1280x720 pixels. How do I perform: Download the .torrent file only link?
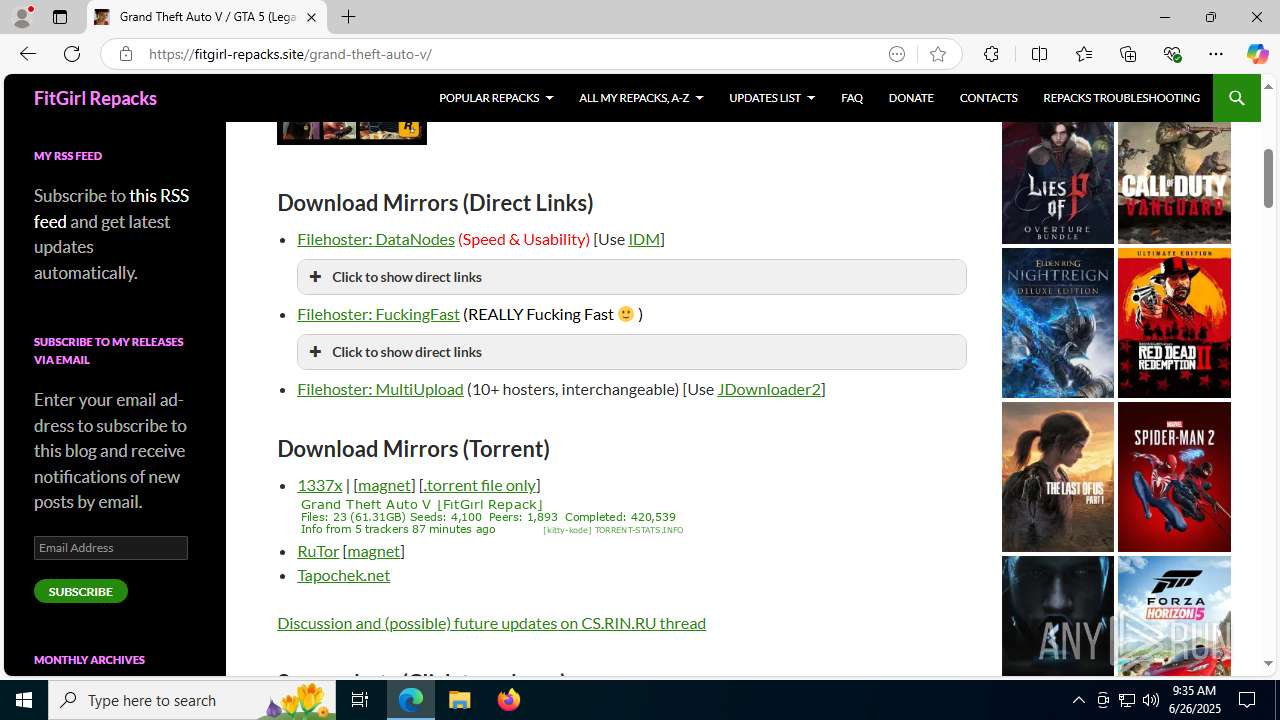tap(479, 485)
